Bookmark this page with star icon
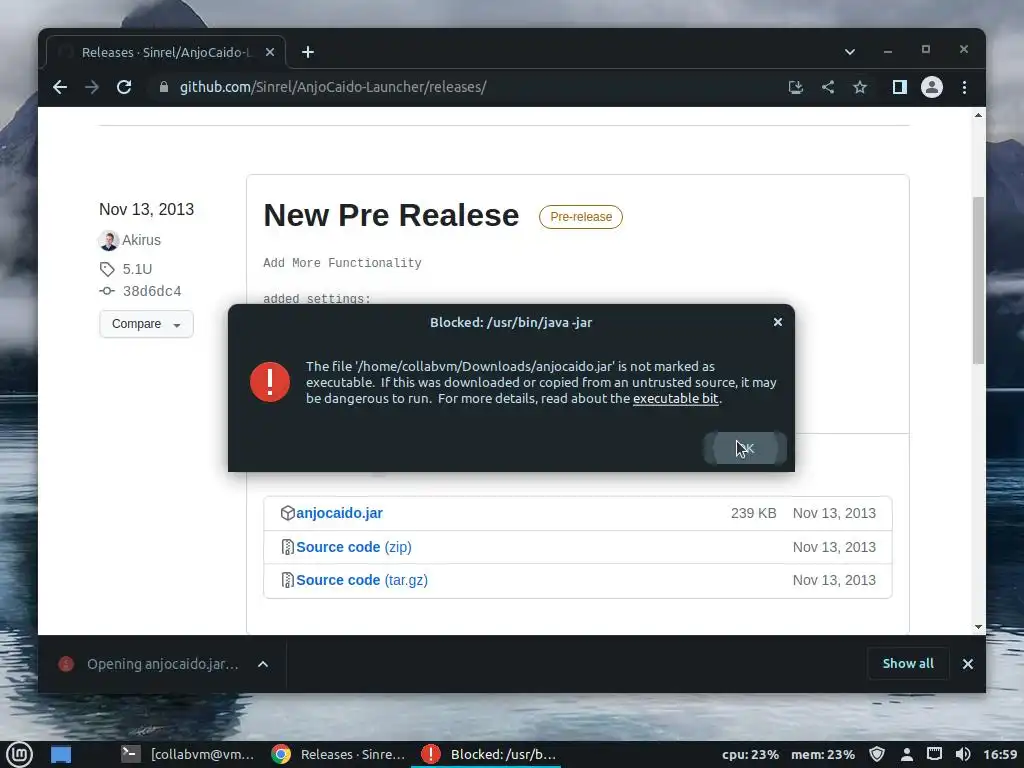Image resolution: width=1024 pixels, height=768 pixels. pyautogui.click(x=860, y=87)
